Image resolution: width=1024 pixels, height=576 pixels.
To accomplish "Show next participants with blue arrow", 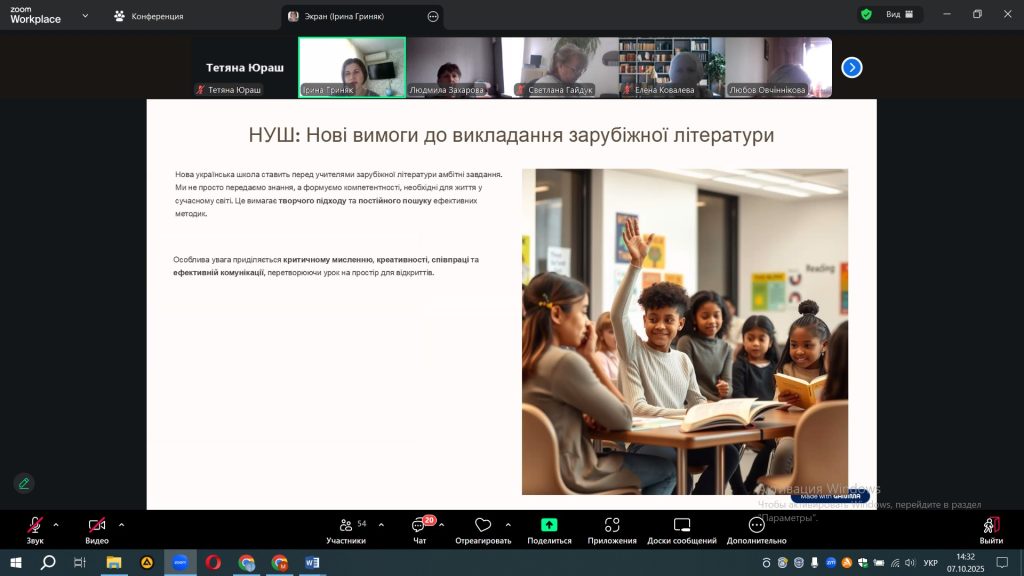I will click(852, 67).
